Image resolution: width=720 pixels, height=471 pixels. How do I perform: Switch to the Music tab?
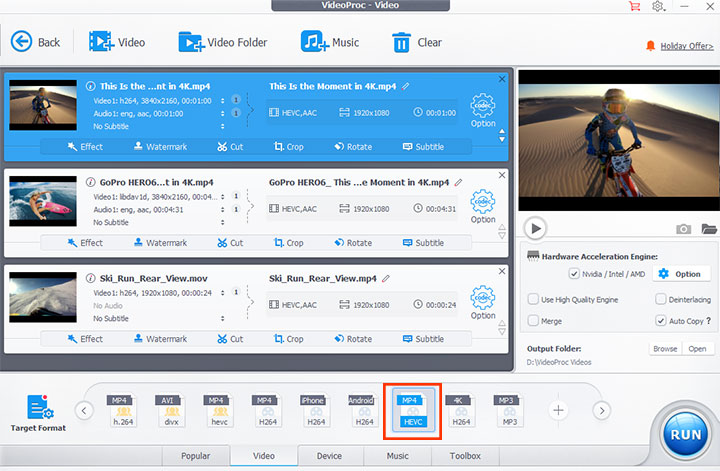pyautogui.click(x=397, y=456)
